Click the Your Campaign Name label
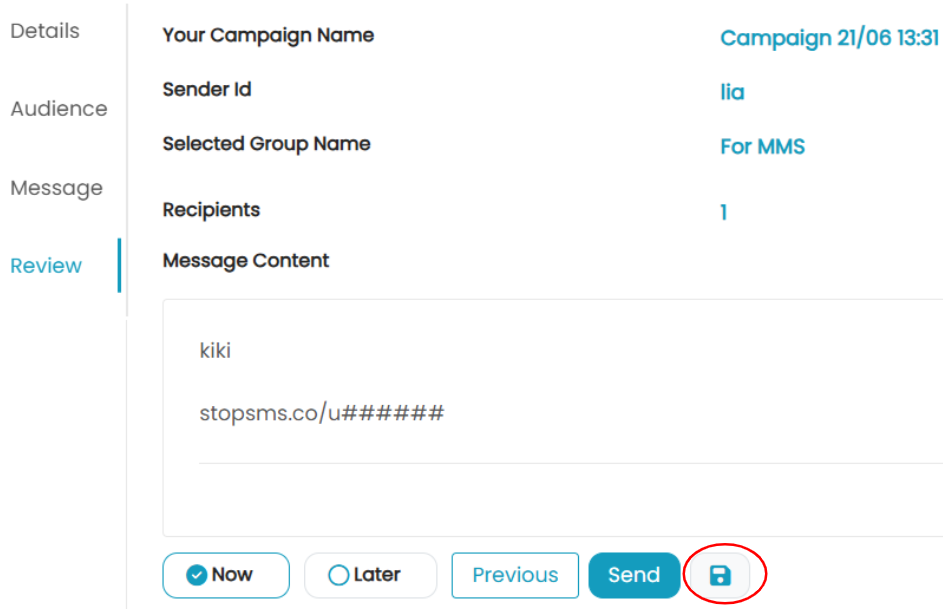Screen dimensions: 943x609 [268, 35]
